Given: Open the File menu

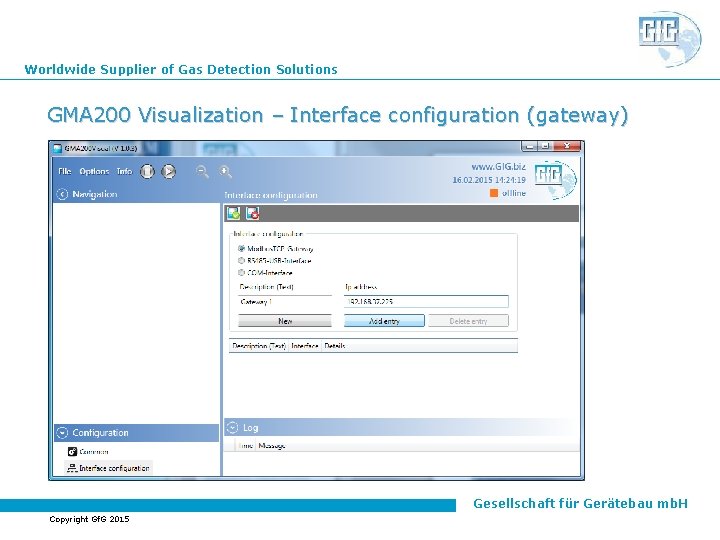Looking at the screenshot, I should pos(65,171).
